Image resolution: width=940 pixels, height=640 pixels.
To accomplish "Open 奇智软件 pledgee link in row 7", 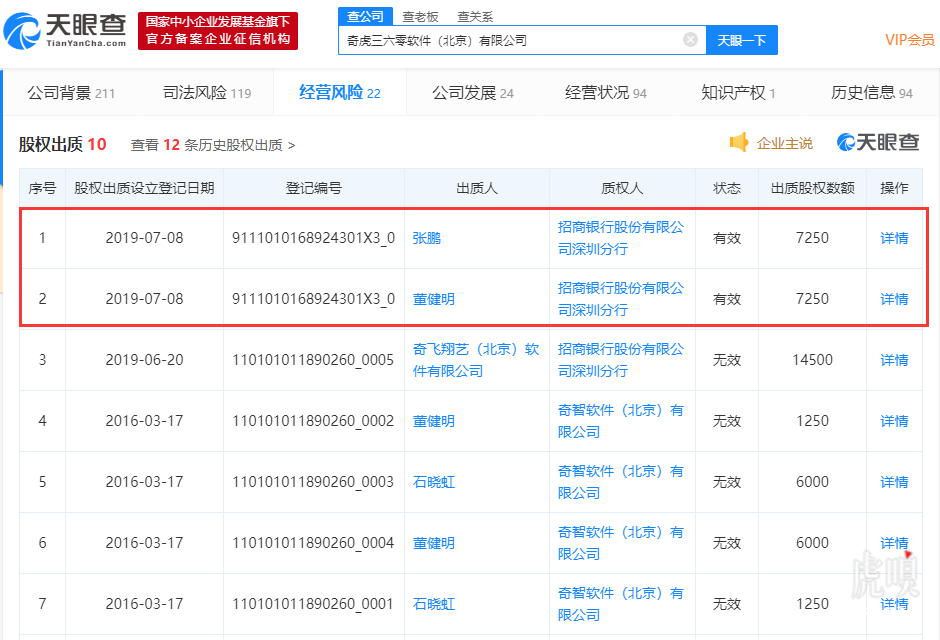I will pyautogui.click(x=620, y=604).
